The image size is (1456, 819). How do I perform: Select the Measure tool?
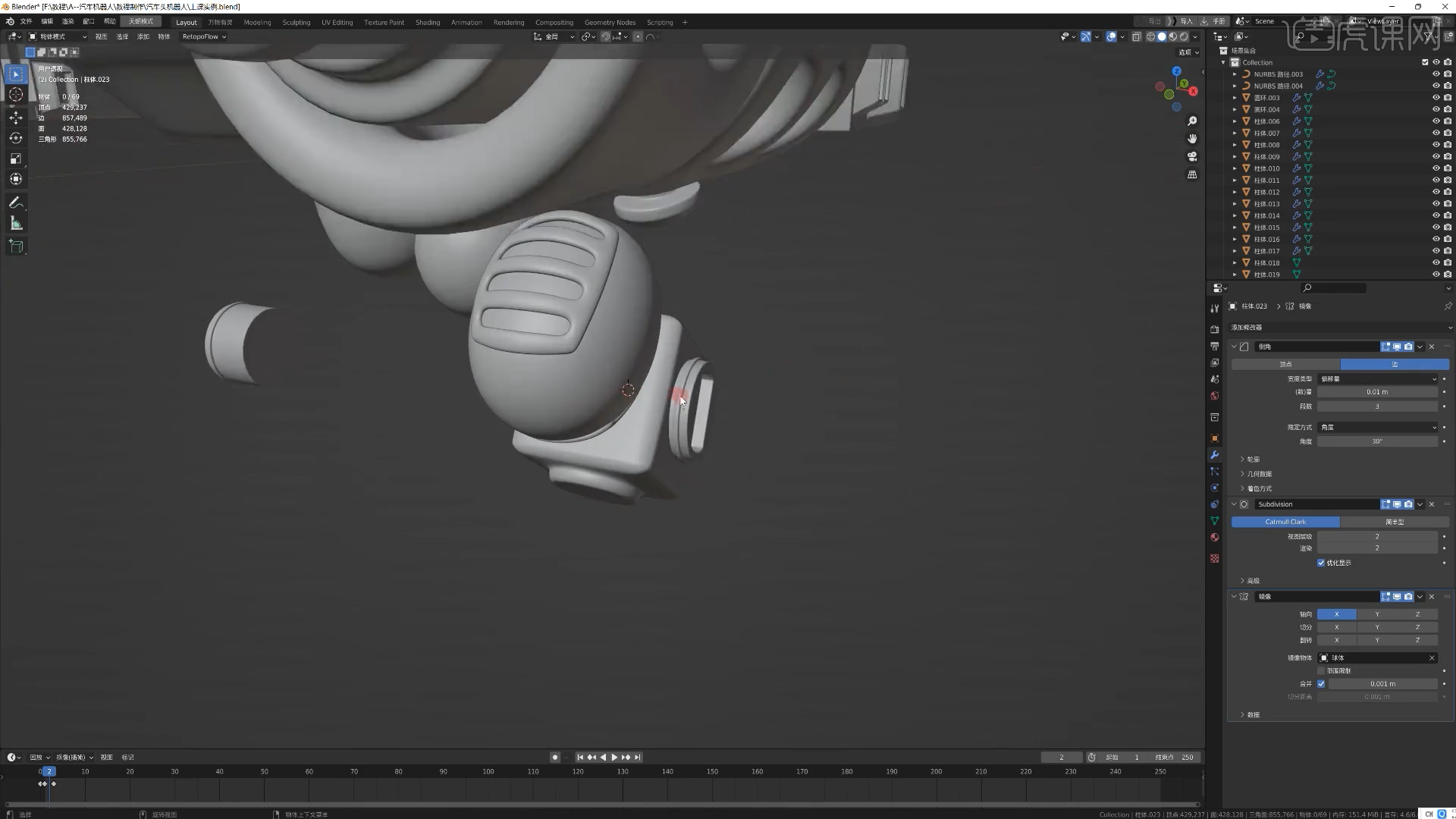pyautogui.click(x=16, y=222)
